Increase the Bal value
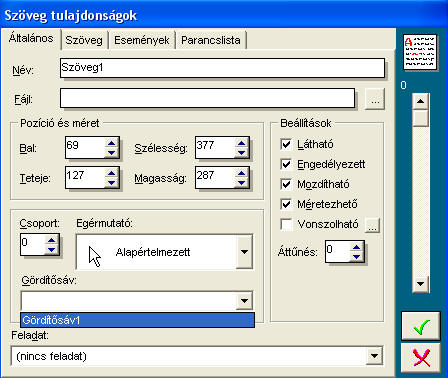The width and height of the screenshot is (448, 378). (x=111, y=143)
